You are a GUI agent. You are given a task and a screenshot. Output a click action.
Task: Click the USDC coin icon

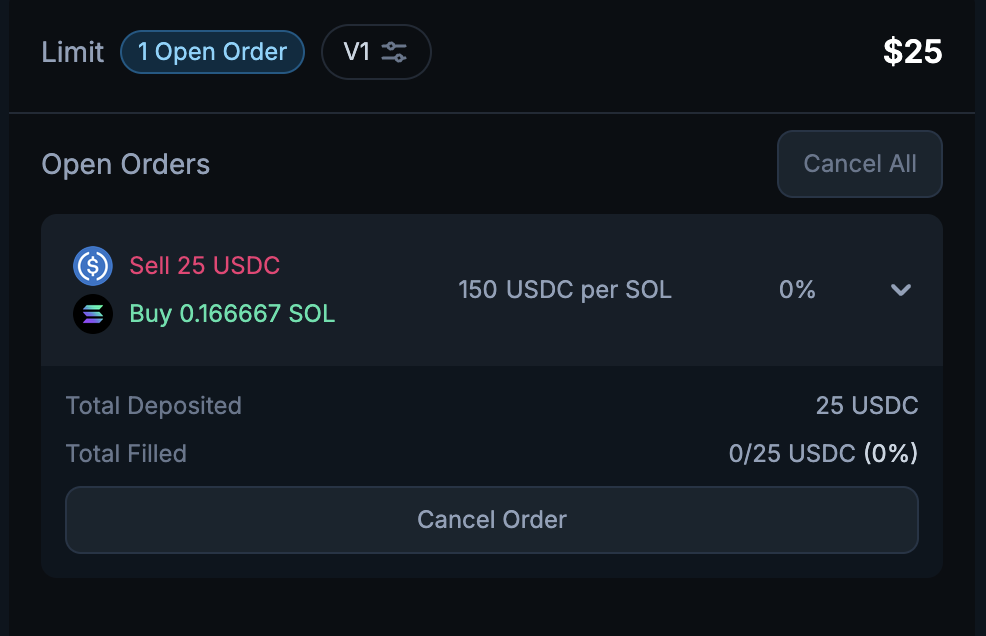[x=93, y=266]
